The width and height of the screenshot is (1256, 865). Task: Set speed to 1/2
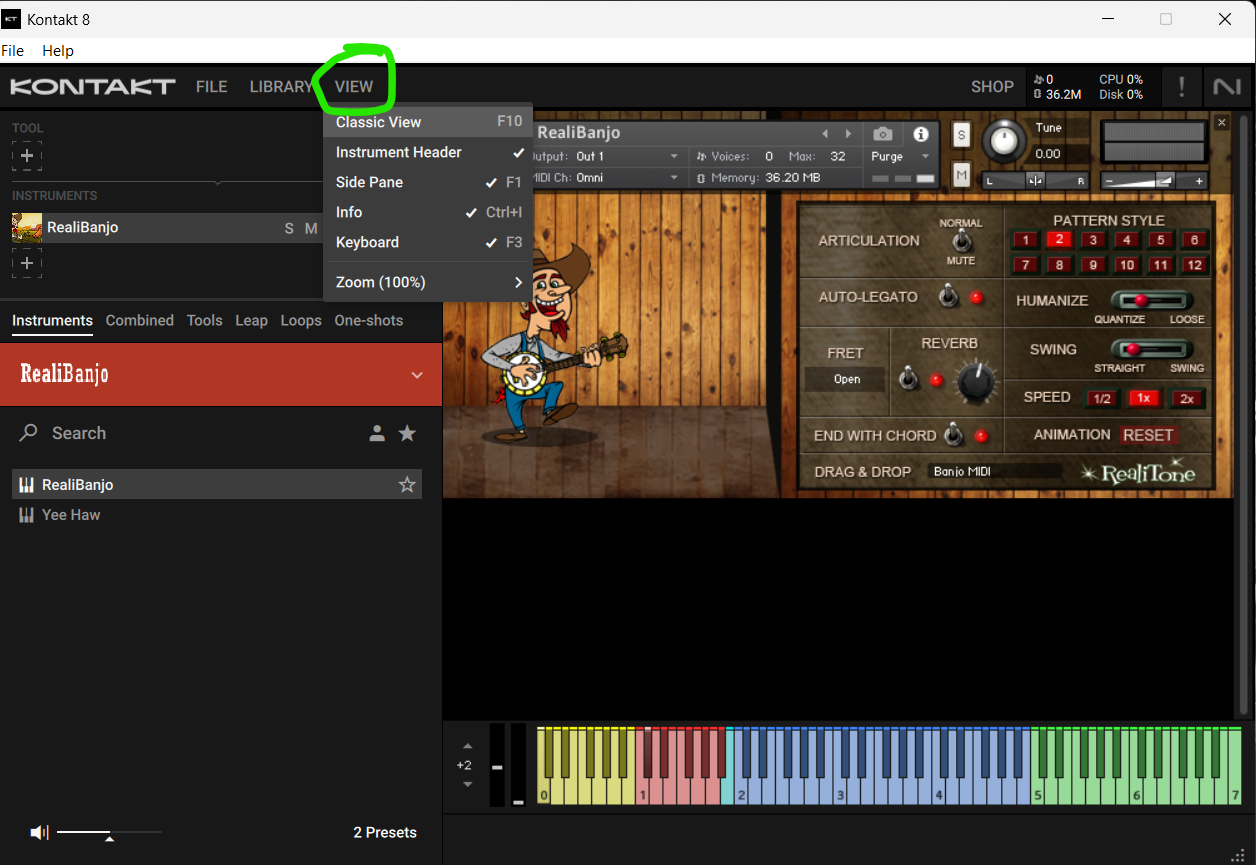[1101, 398]
